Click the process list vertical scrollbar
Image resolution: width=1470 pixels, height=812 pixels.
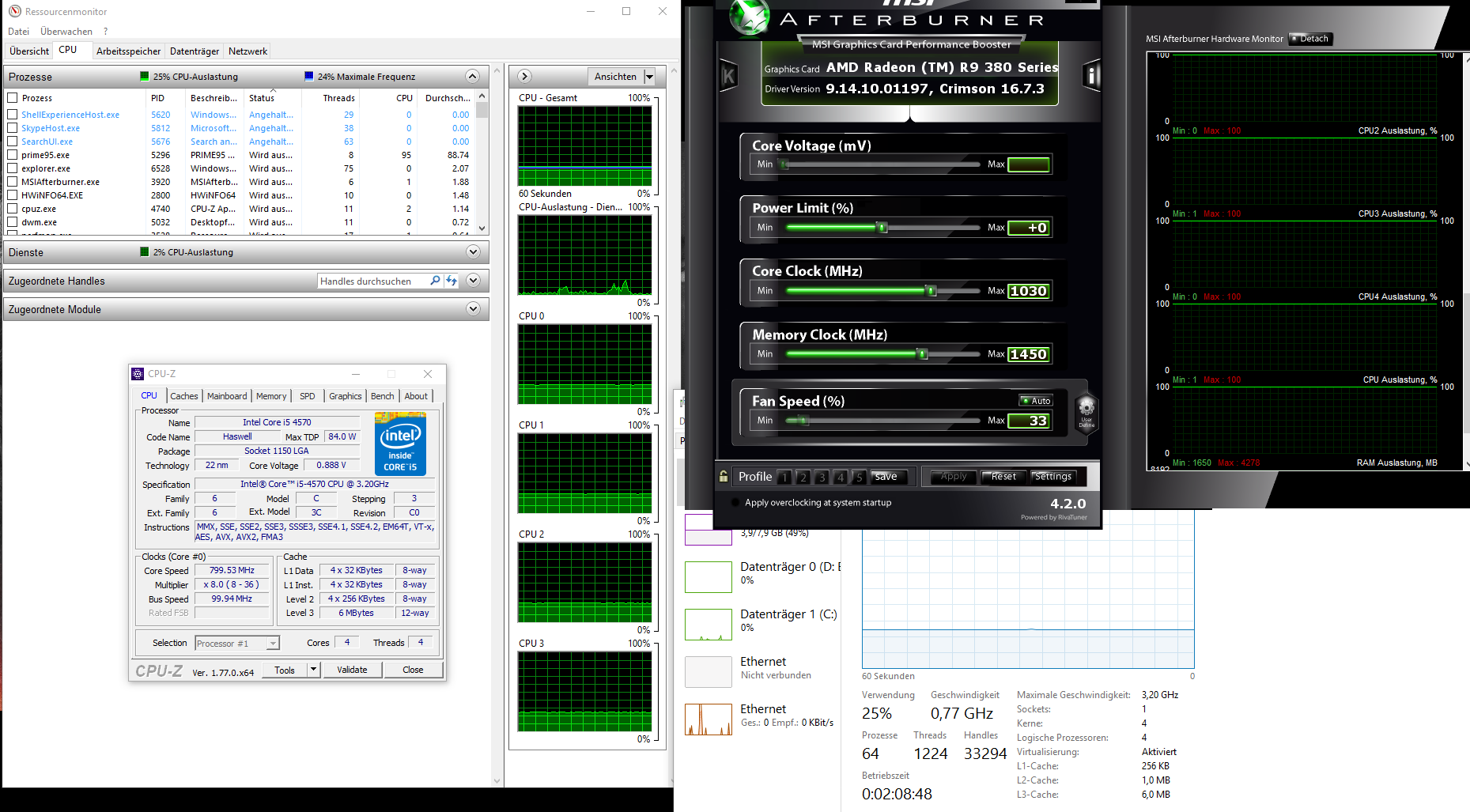pos(482,162)
